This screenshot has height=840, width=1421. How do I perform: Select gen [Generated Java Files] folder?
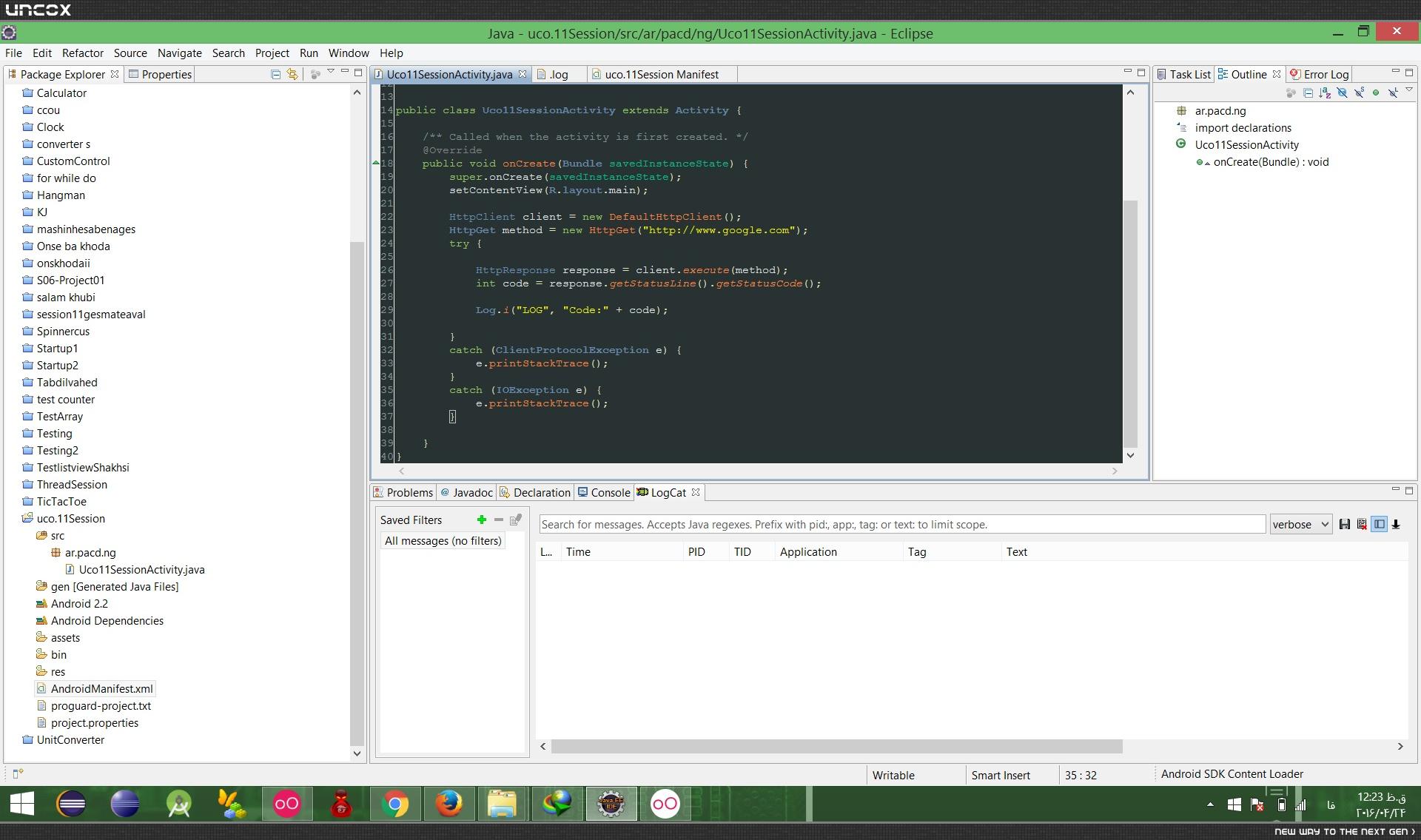[x=114, y=587]
